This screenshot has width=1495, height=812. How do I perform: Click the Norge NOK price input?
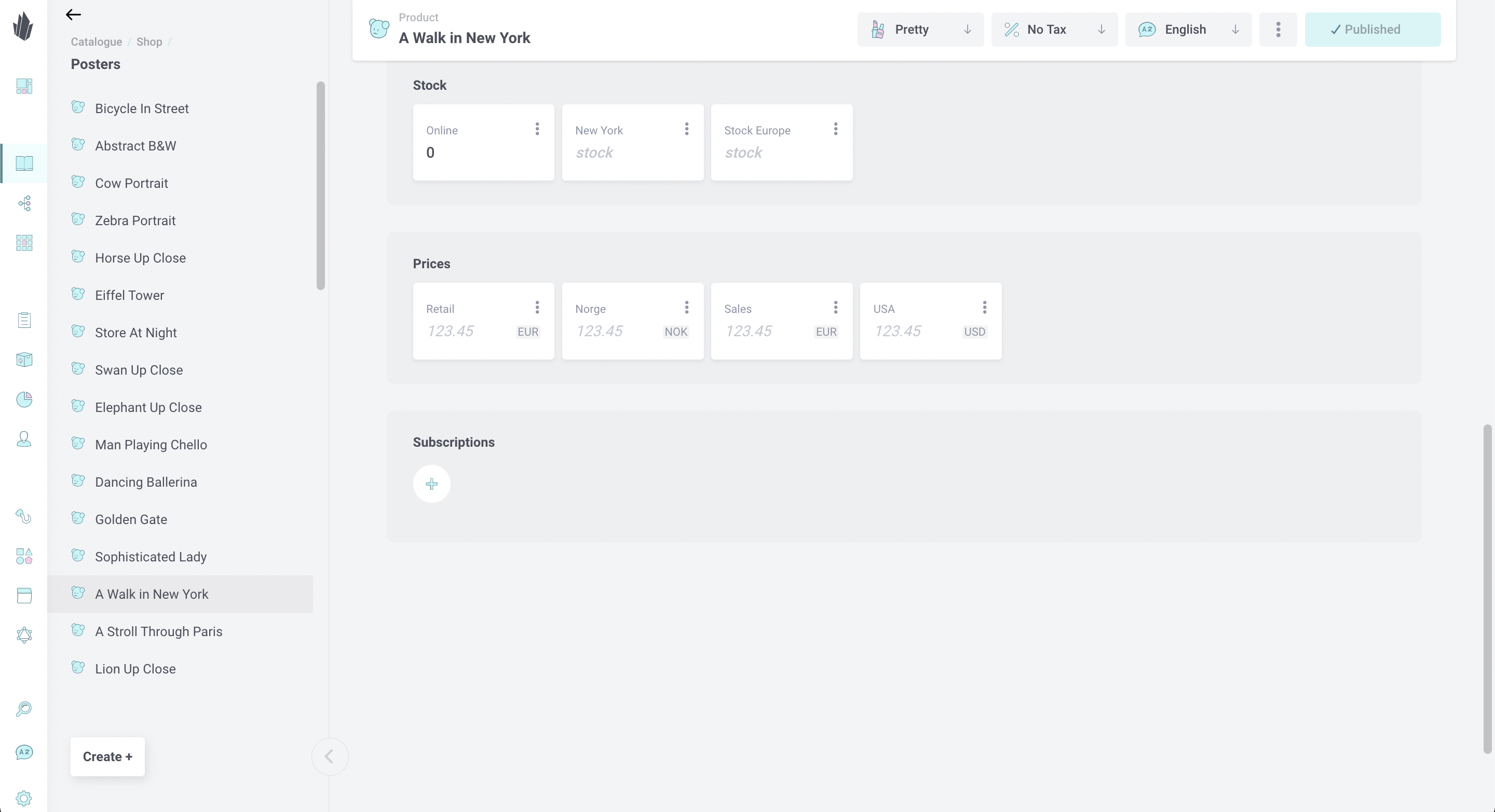(x=616, y=331)
